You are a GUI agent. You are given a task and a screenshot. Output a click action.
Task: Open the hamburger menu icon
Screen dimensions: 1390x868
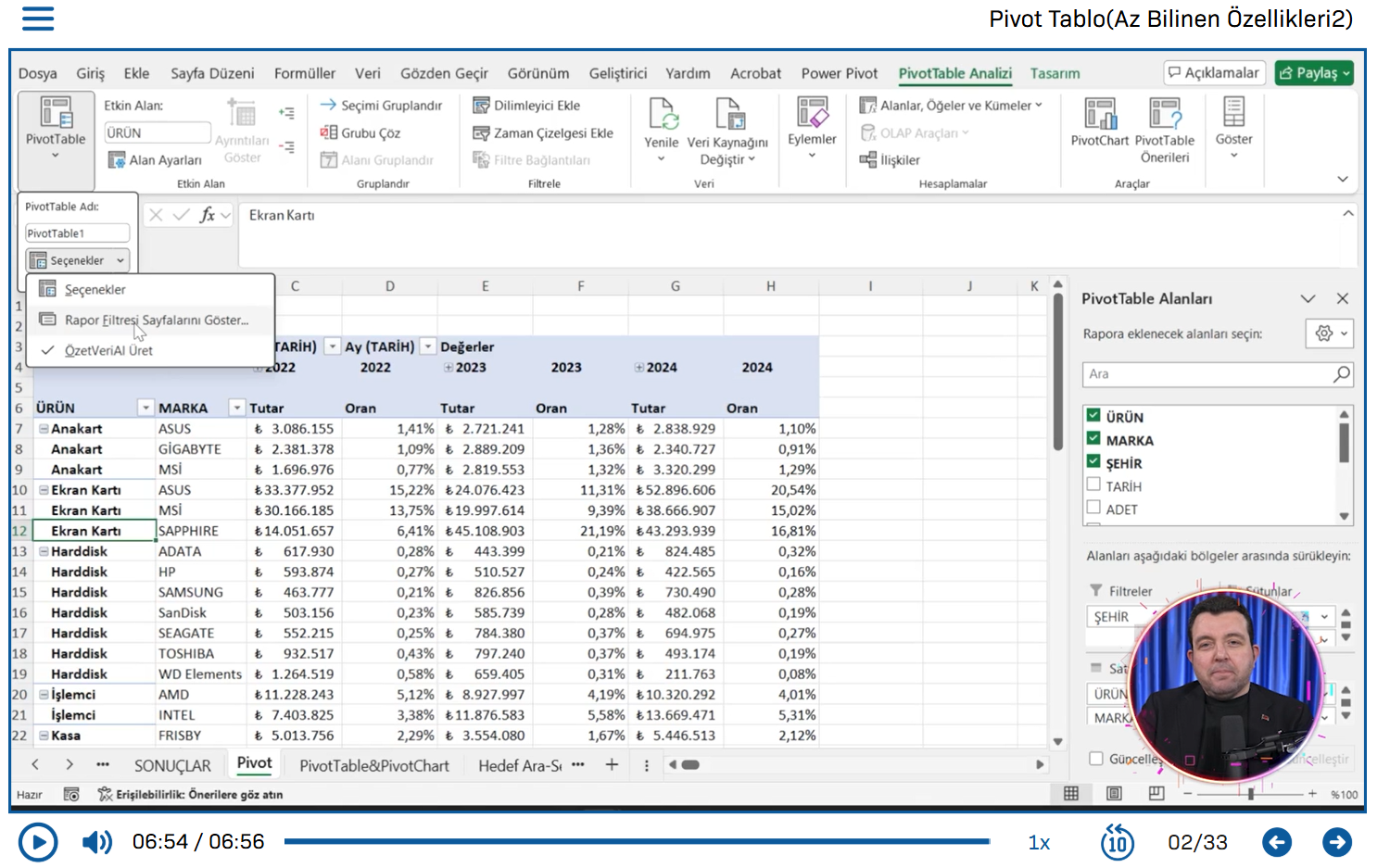point(38,19)
